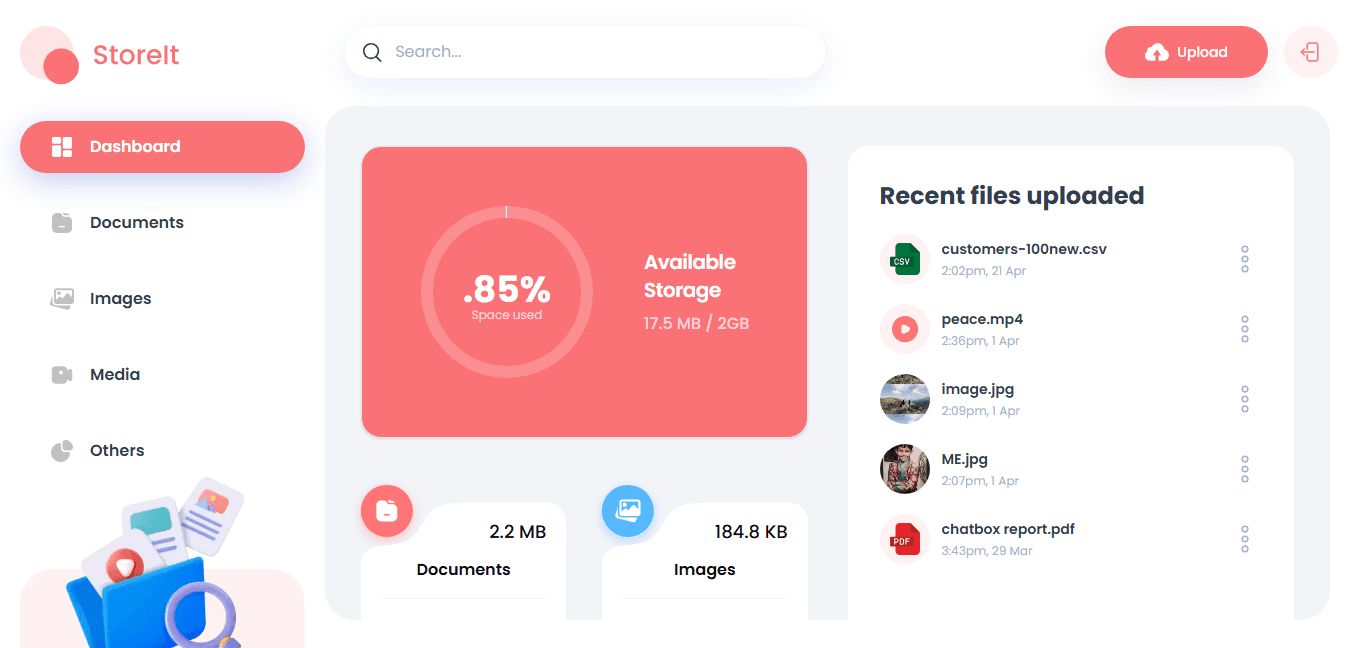Click the image.jpg thumbnail preview
Image resolution: width=1354 pixels, height=648 pixels.
[904, 399]
